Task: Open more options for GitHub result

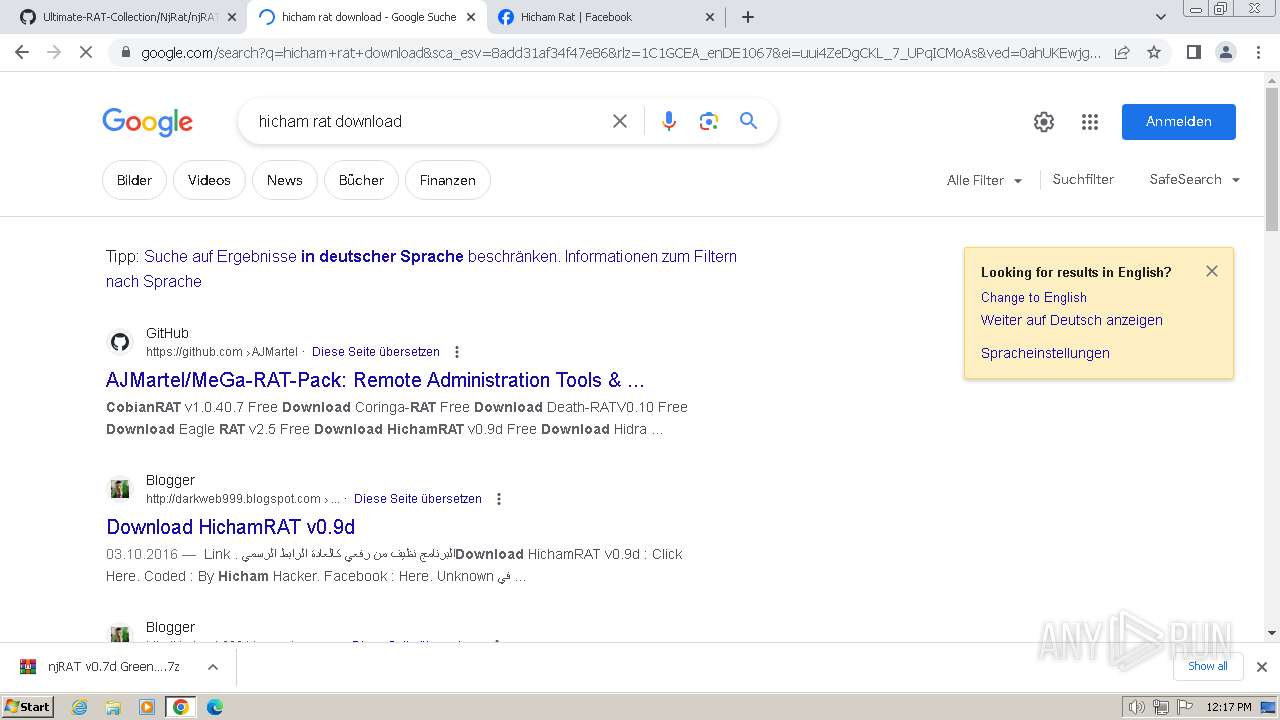Action: [x=457, y=352]
